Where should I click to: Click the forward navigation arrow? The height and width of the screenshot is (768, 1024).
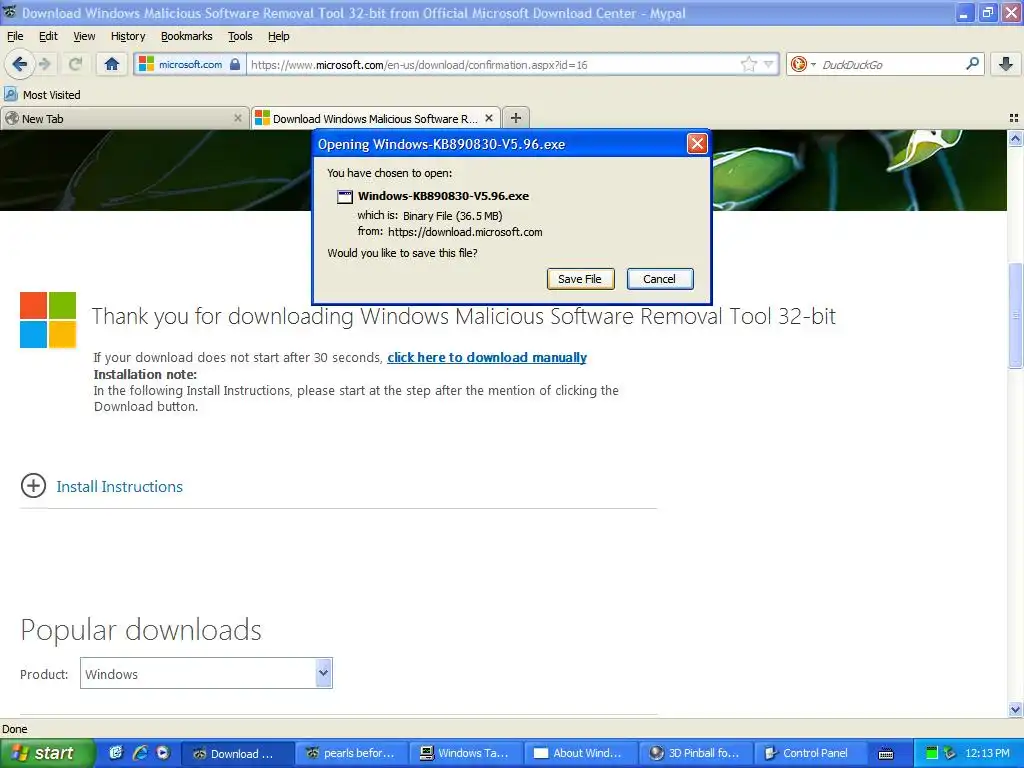pyautogui.click(x=45, y=64)
